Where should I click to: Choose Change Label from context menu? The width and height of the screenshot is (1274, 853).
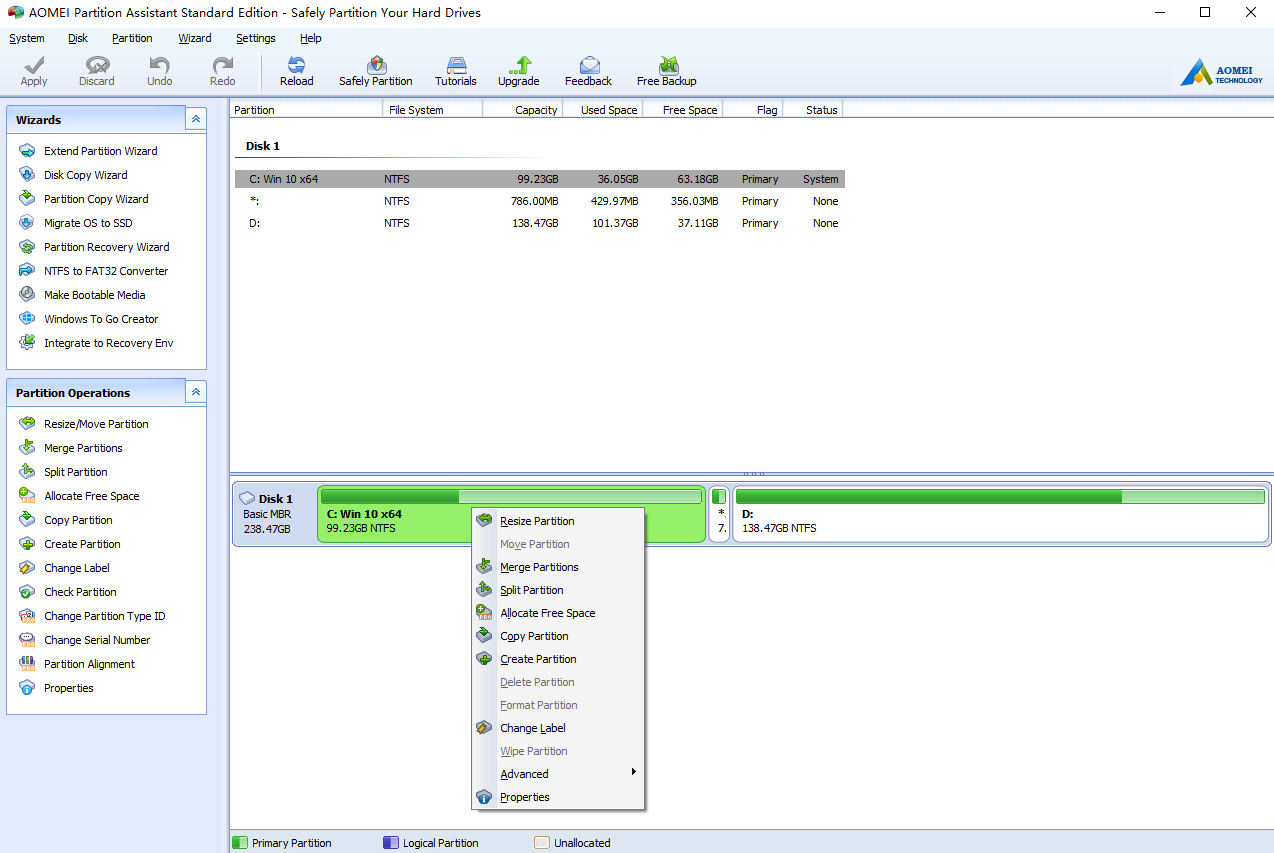558,728
